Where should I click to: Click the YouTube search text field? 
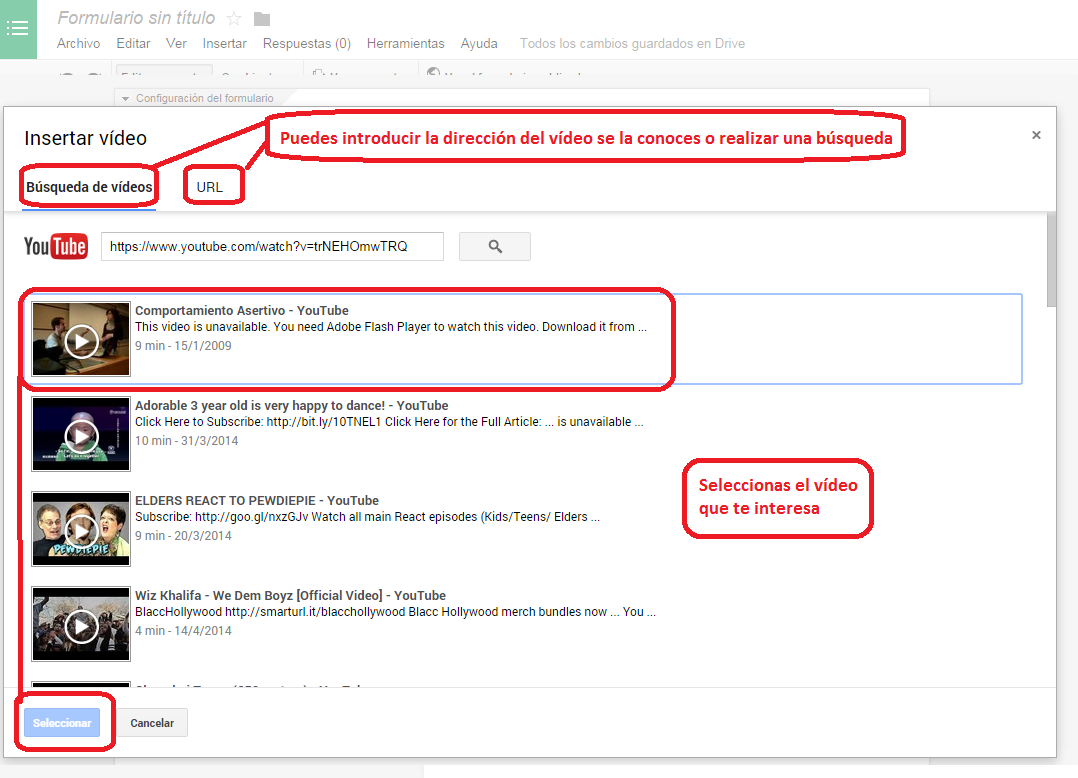click(272, 246)
